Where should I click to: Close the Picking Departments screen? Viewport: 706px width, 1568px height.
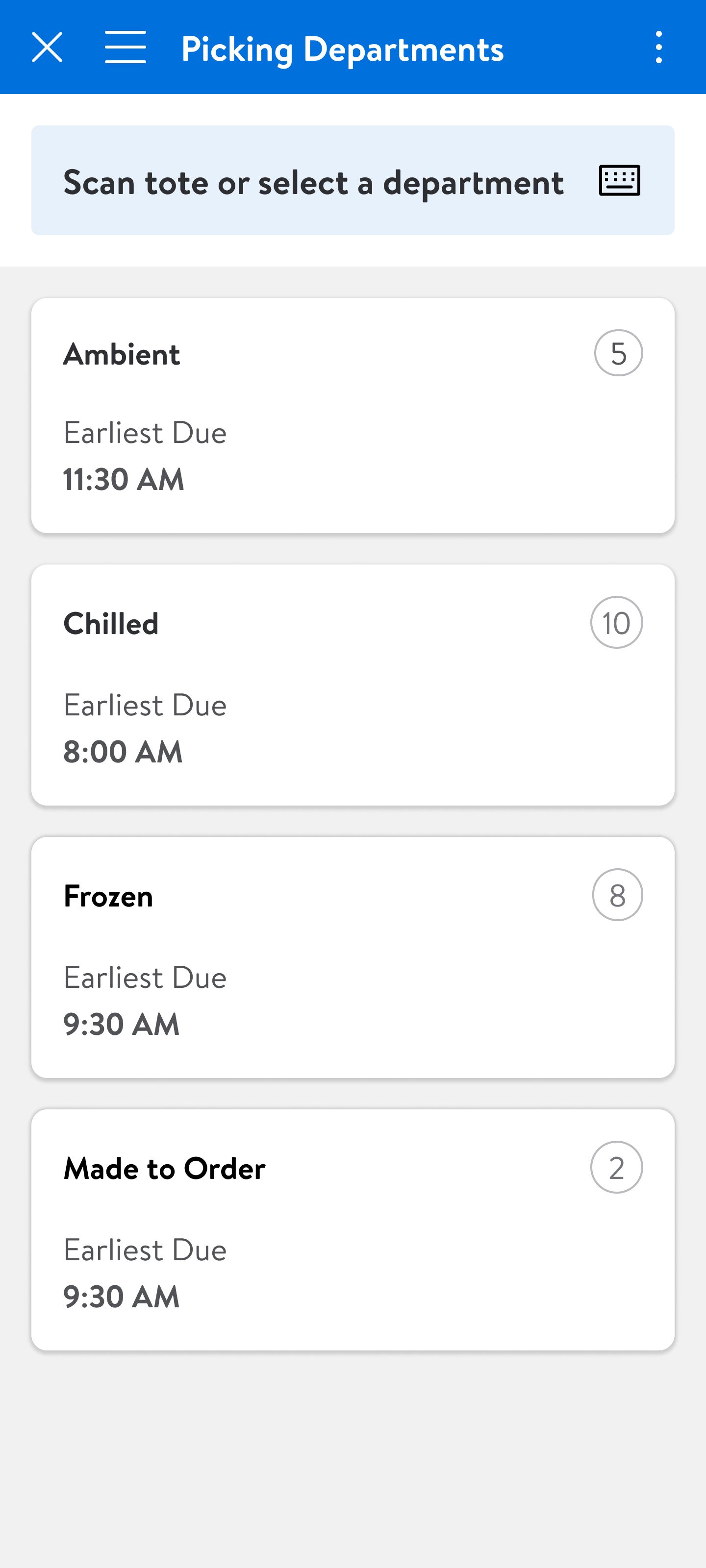(47, 48)
